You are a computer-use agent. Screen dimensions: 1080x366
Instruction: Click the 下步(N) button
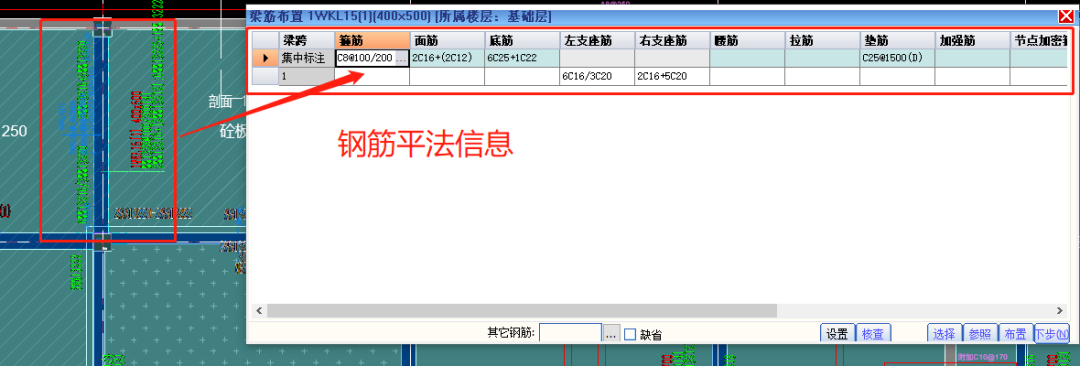coord(1052,334)
